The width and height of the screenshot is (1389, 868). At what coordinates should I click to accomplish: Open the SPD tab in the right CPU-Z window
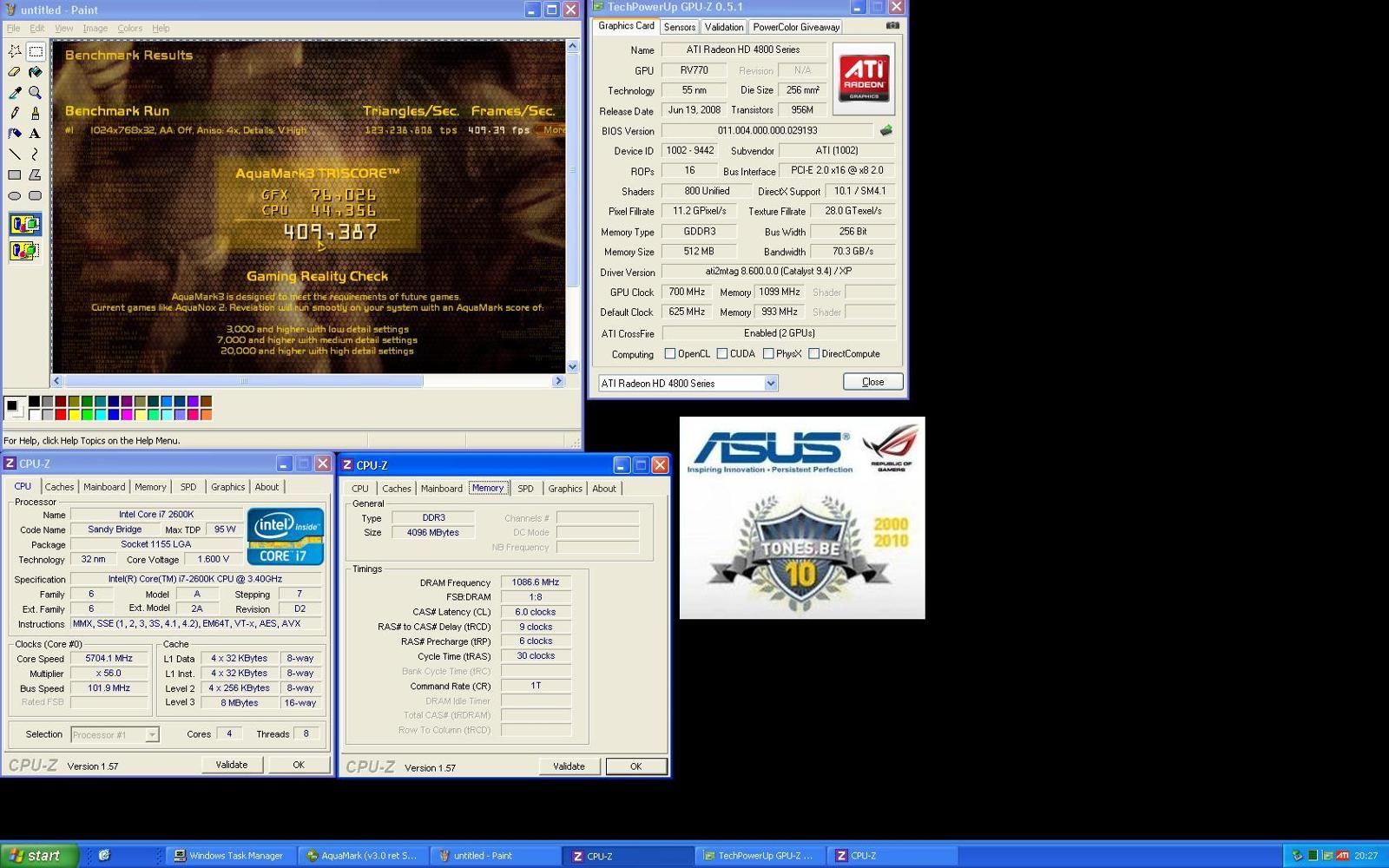coord(525,489)
